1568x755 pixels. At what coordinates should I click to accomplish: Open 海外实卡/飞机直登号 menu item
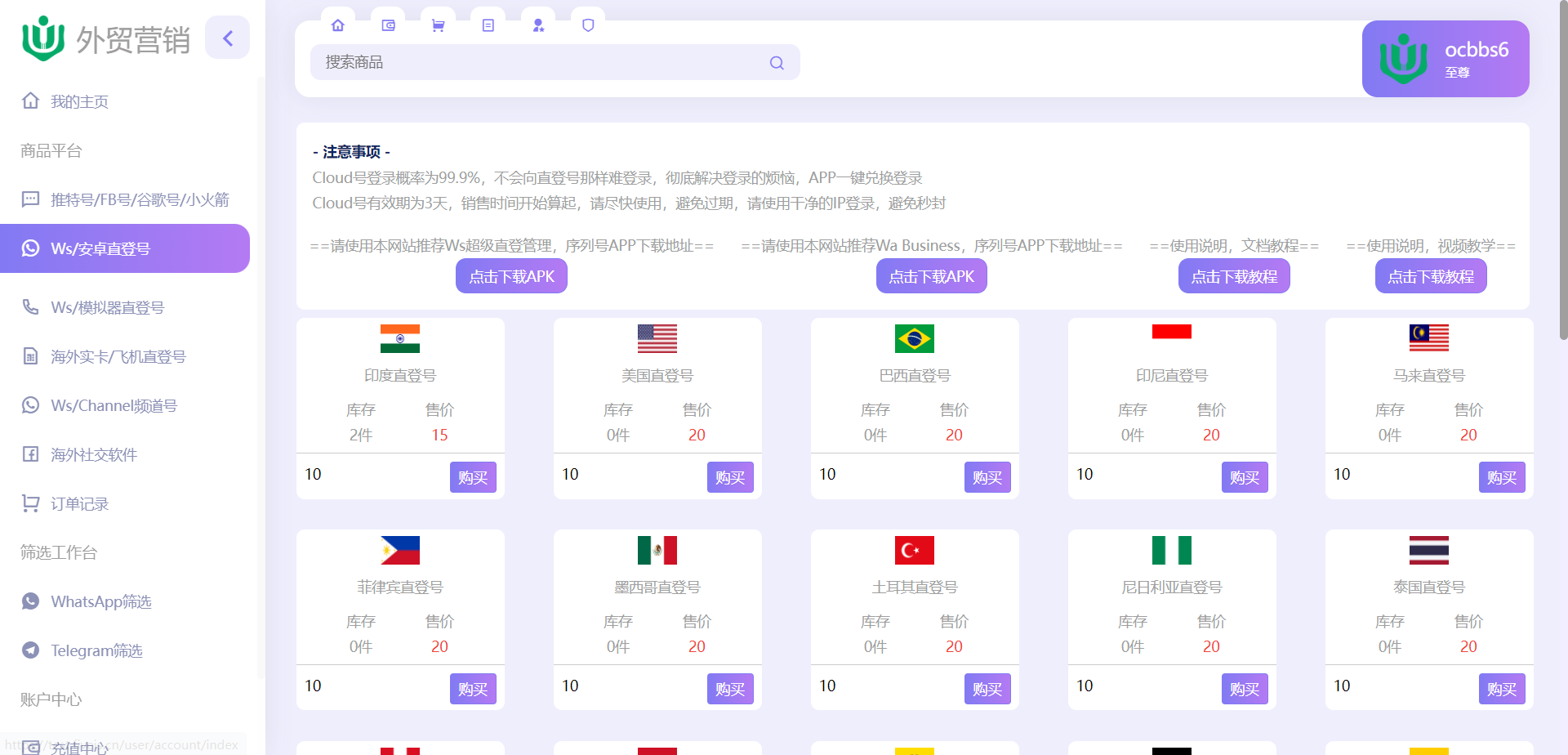125,356
